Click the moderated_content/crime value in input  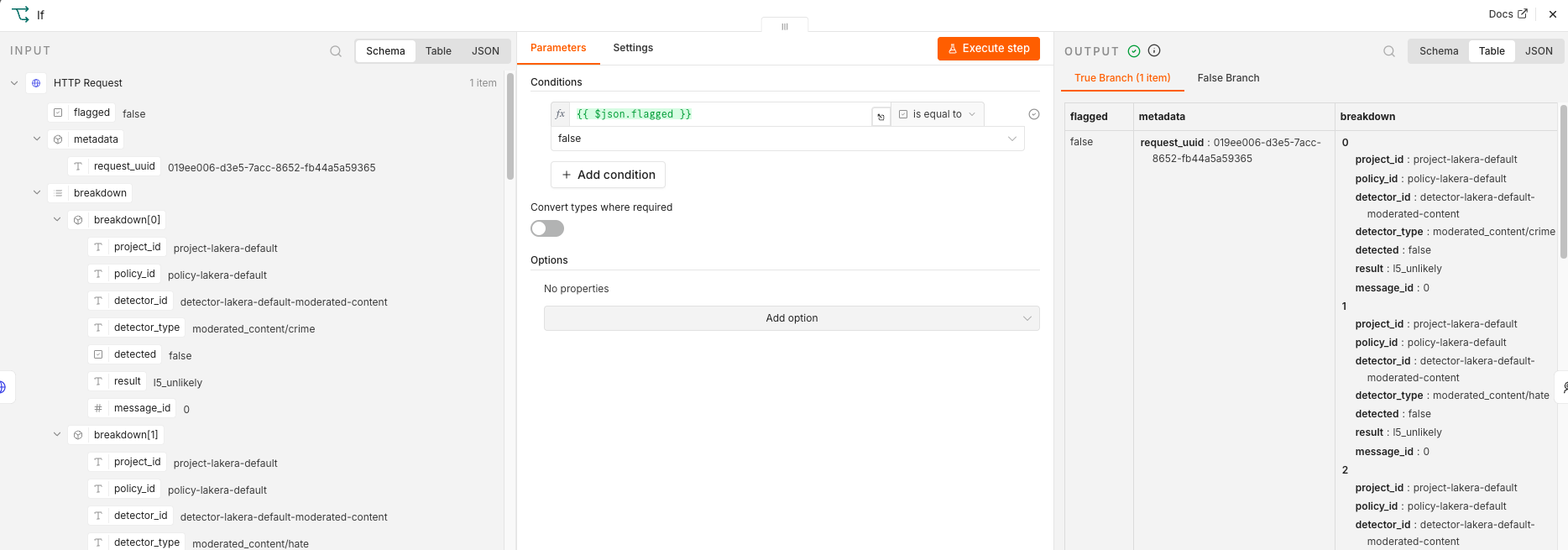[253, 329]
